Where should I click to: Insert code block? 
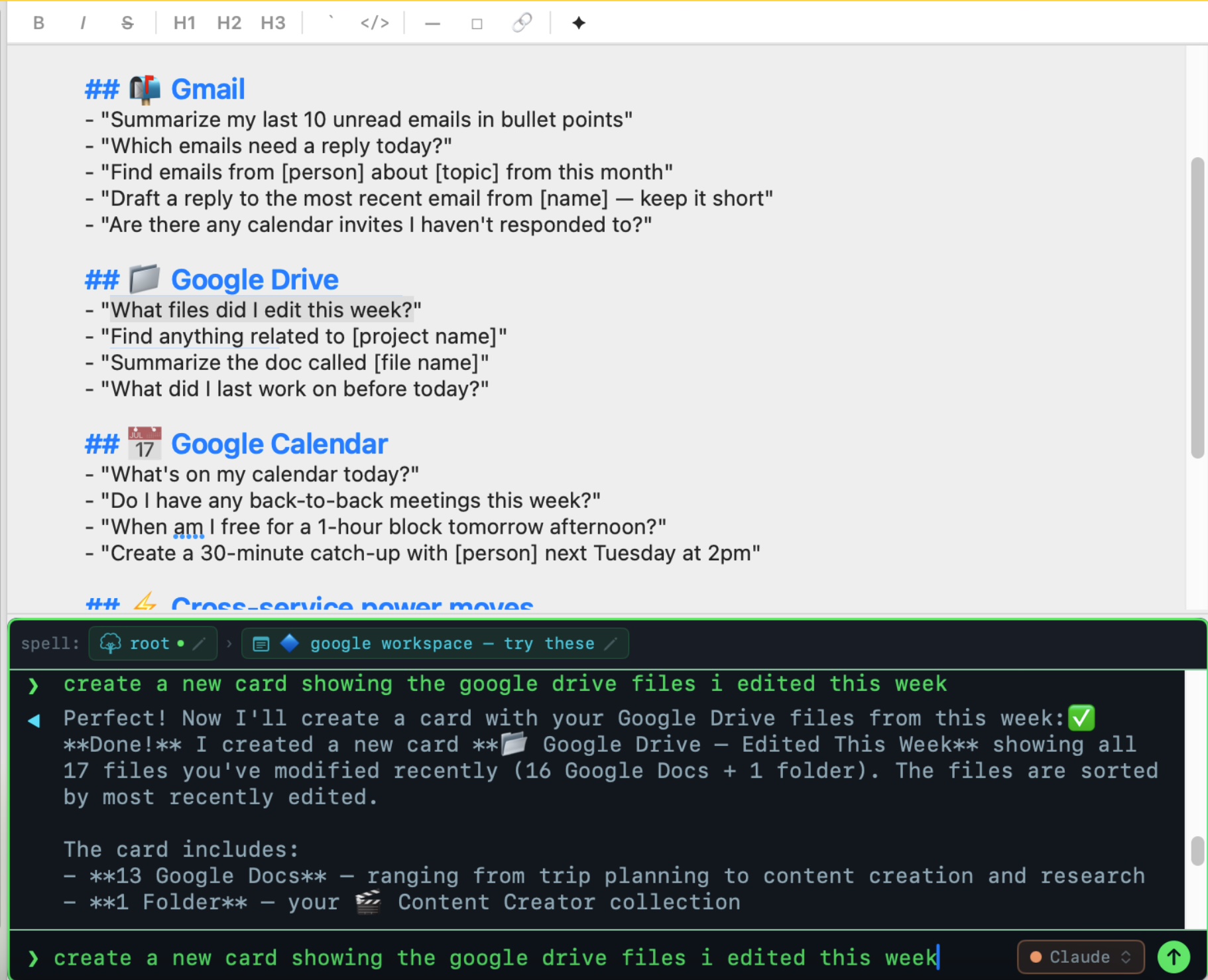coord(375,23)
